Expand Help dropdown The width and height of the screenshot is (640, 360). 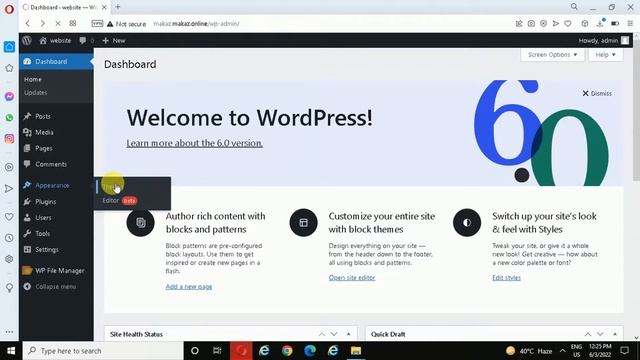[605, 55]
